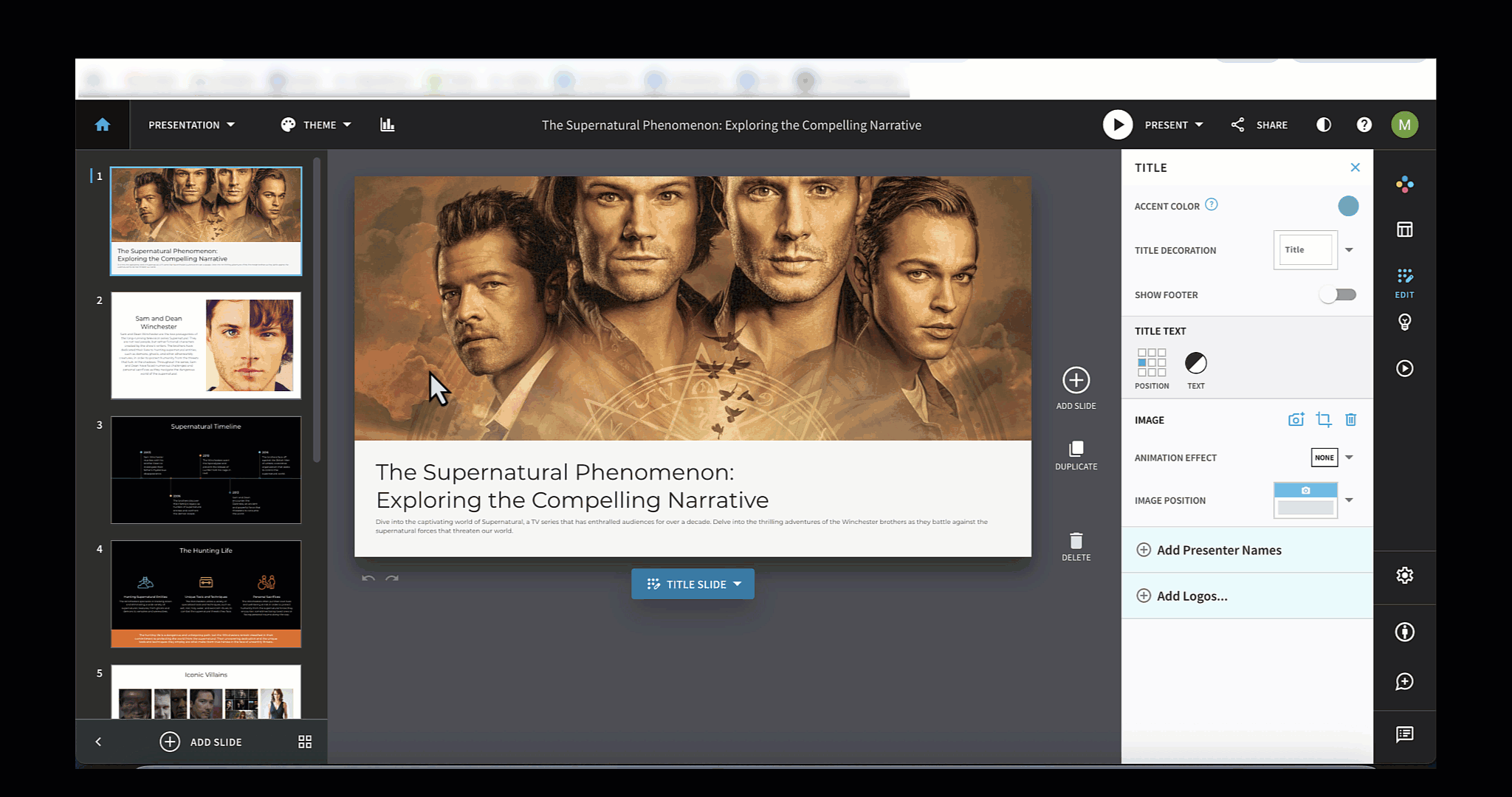Open the Theme menu

[x=316, y=125]
